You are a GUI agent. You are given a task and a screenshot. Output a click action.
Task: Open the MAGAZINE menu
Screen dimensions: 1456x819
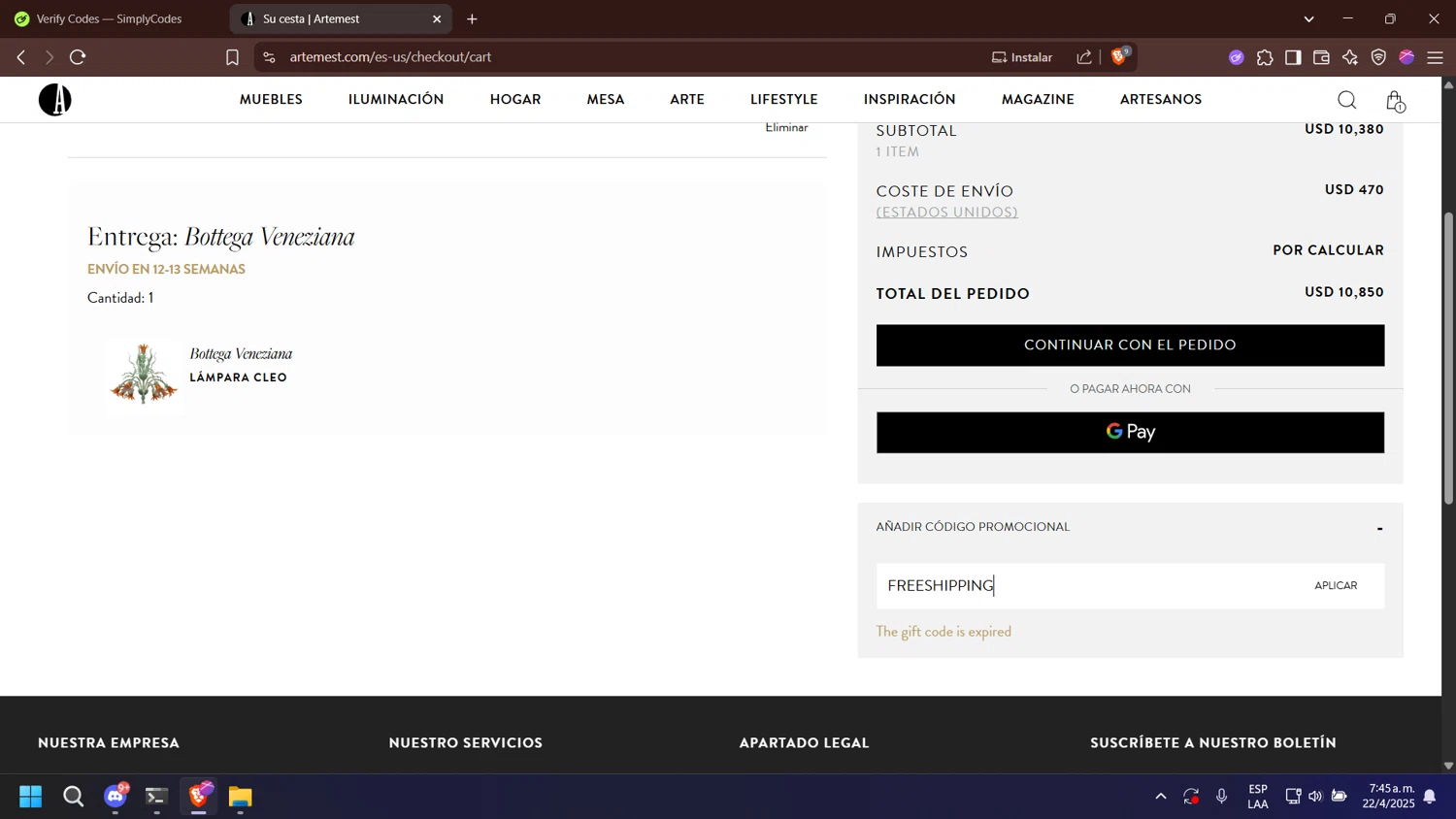1038,99
